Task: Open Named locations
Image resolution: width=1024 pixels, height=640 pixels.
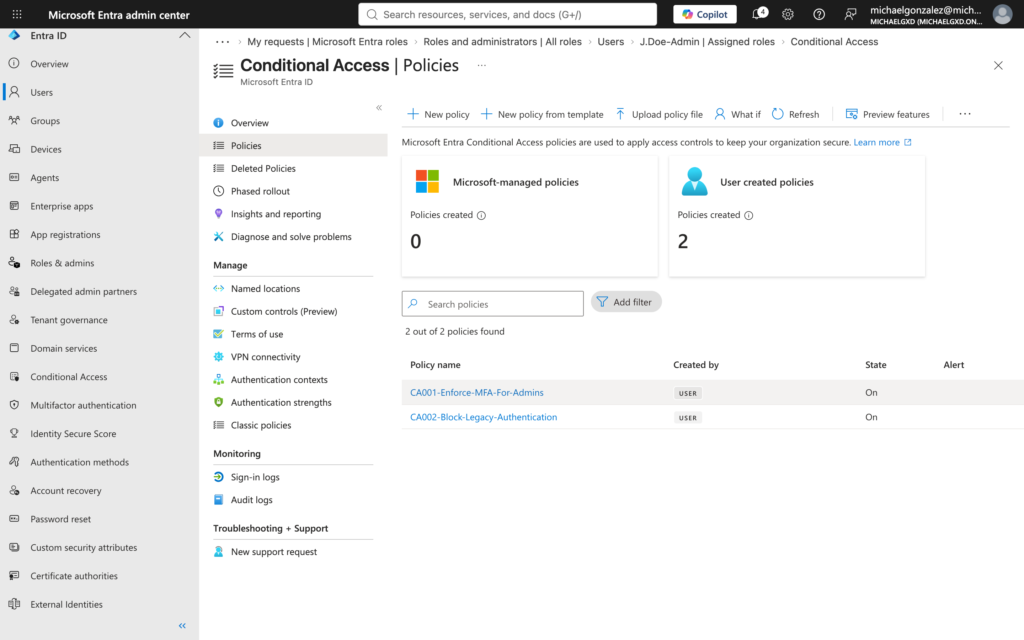Action: pos(265,289)
